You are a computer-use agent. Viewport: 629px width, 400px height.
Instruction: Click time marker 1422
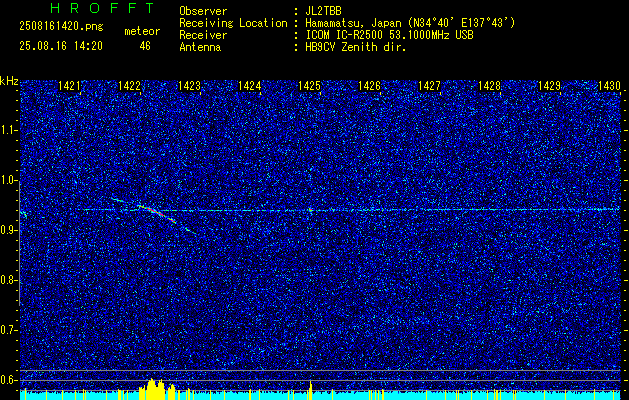(x=129, y=85)
